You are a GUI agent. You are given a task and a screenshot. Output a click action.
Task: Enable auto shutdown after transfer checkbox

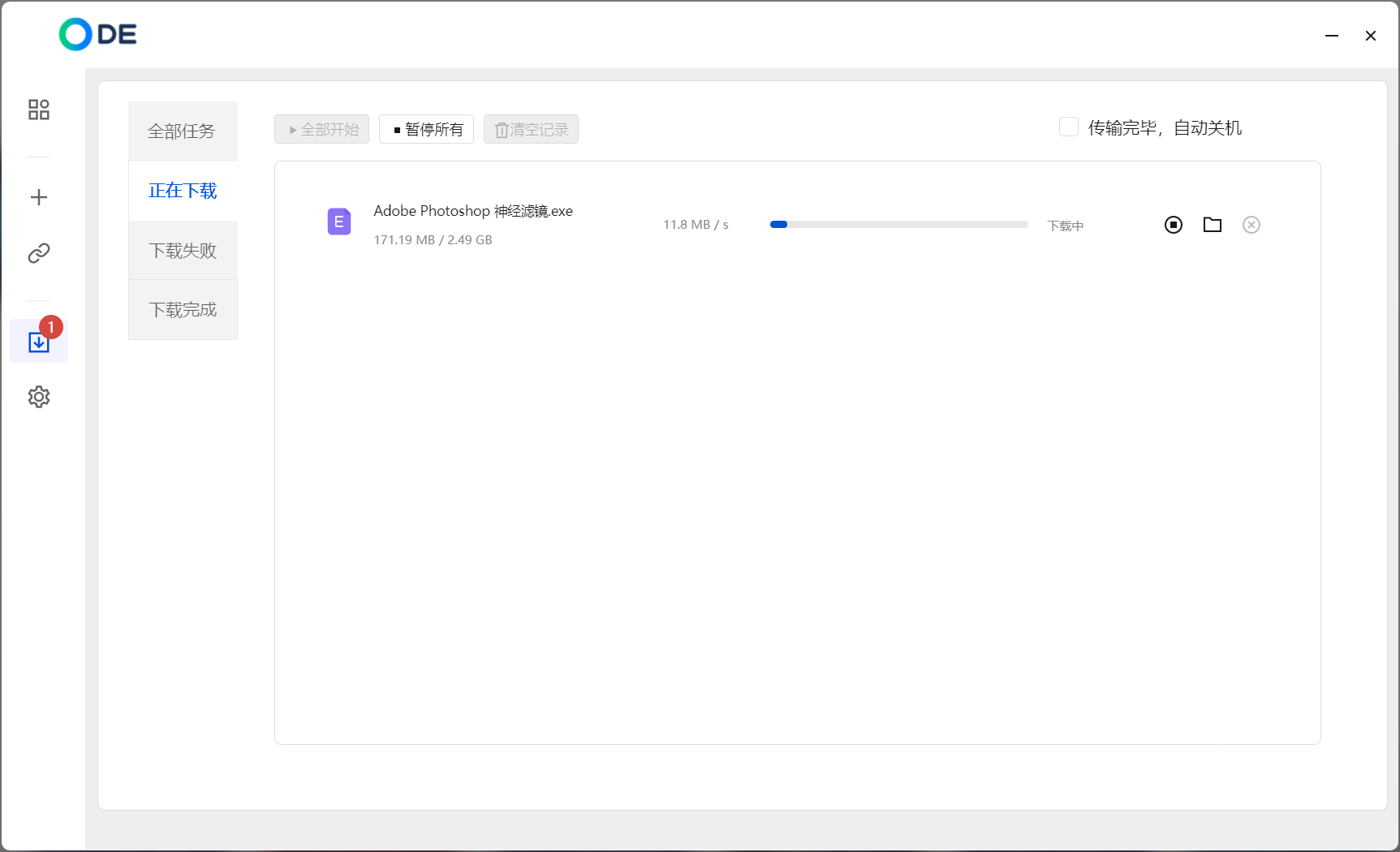(x=1069, y=127)
